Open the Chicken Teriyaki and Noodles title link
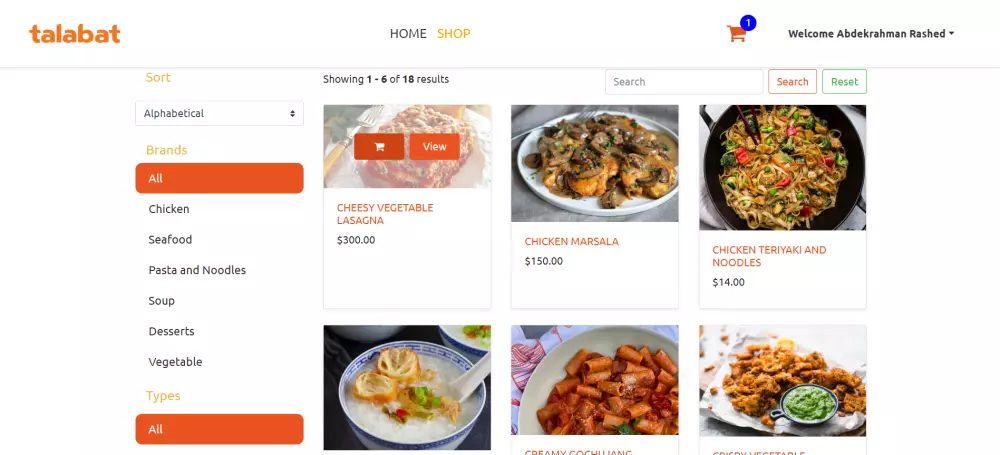Viewport: 1000px width, 455px height. coord(769,256)
